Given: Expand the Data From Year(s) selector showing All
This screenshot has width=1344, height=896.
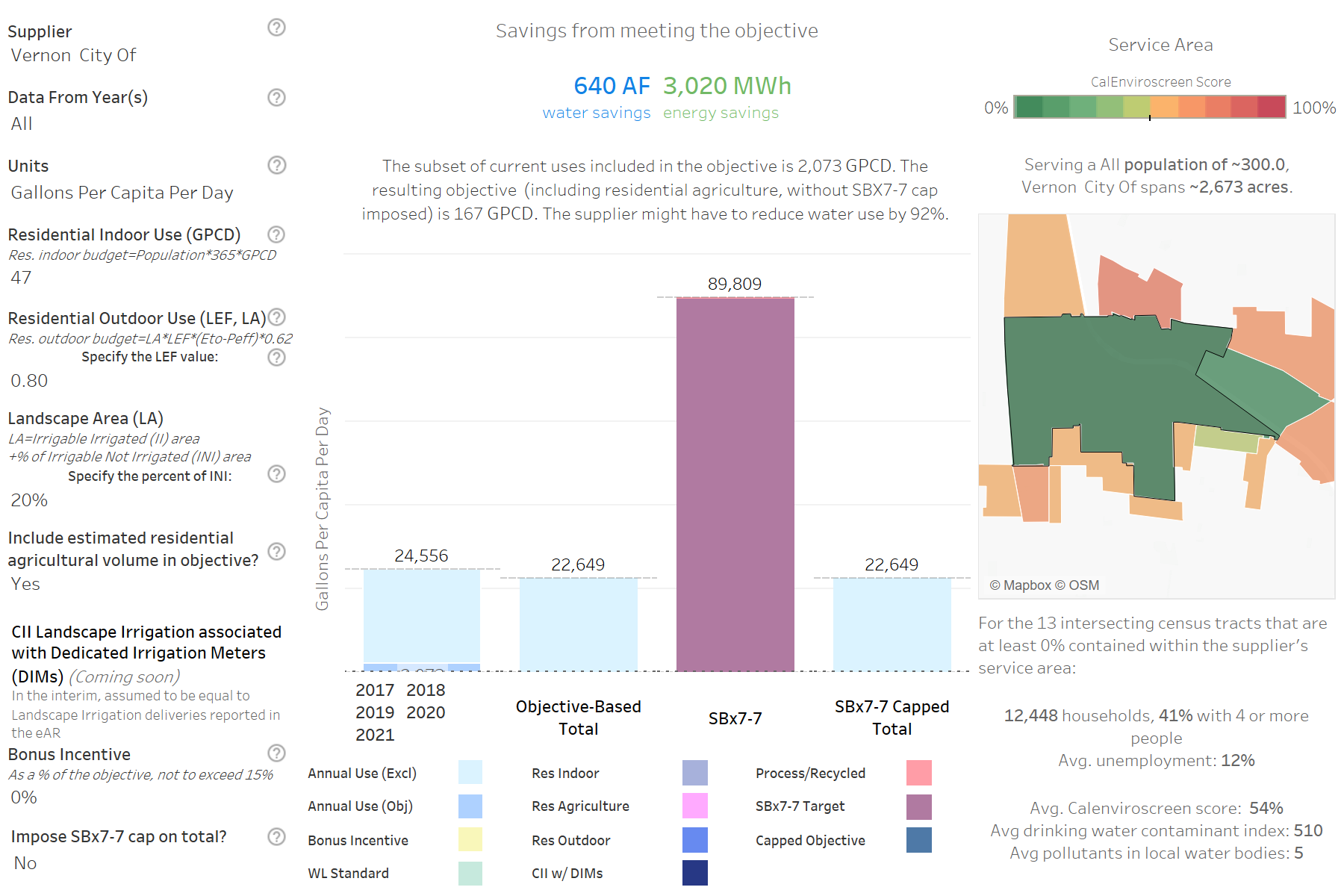Looking at the screenshot, I should pos(22,124).
